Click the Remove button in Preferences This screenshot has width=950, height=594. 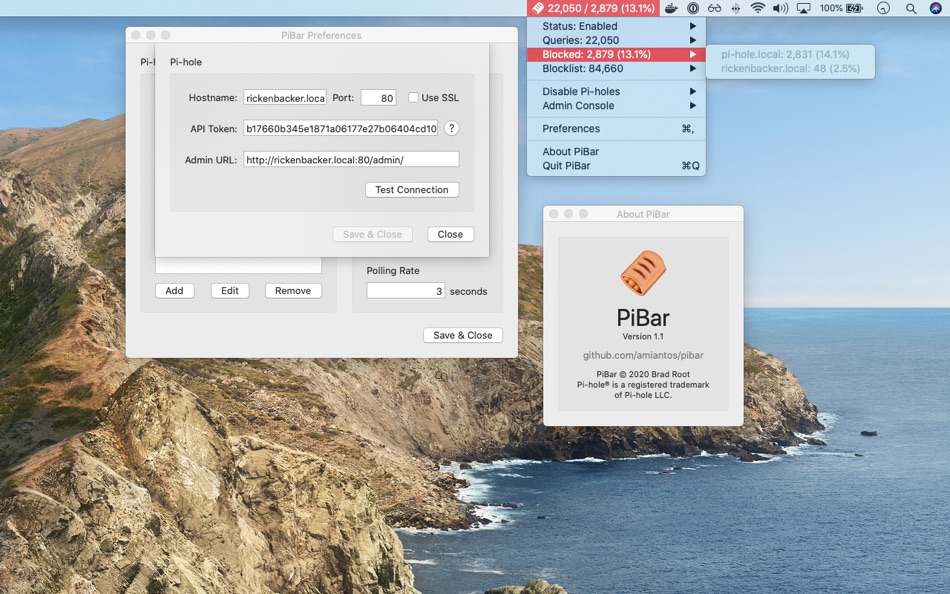[x=293, y=291]
